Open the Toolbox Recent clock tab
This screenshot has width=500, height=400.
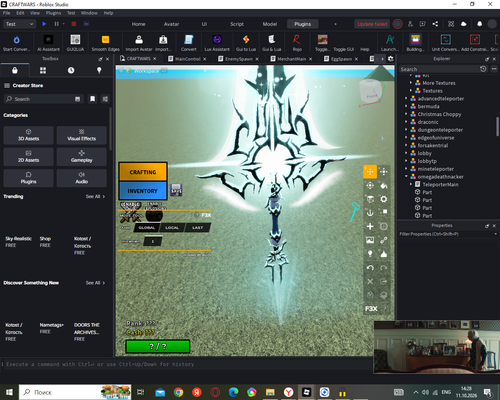point(71,70)
